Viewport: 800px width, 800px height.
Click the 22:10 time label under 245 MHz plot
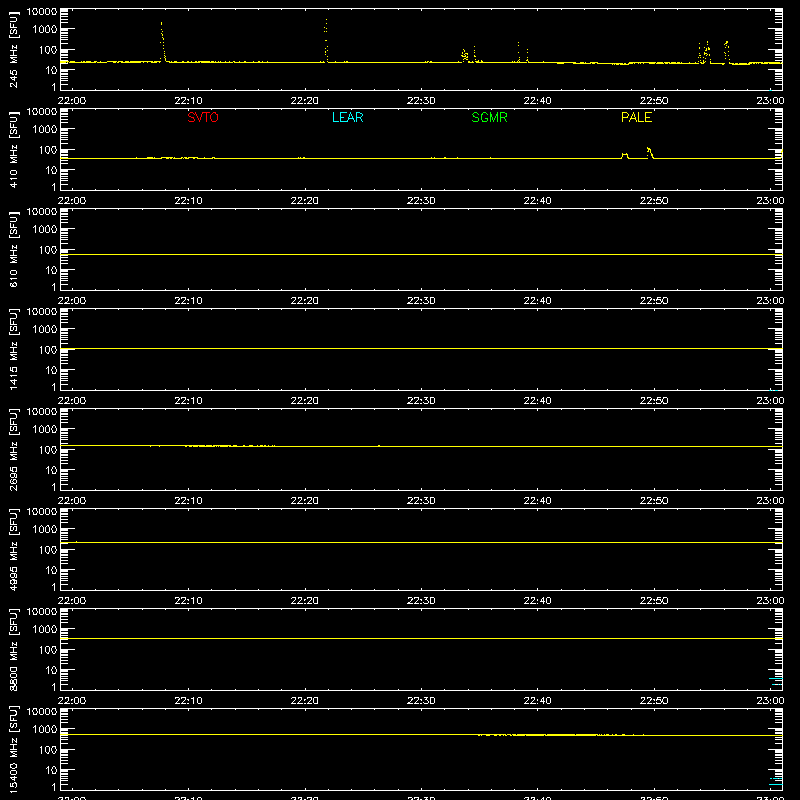188,101
